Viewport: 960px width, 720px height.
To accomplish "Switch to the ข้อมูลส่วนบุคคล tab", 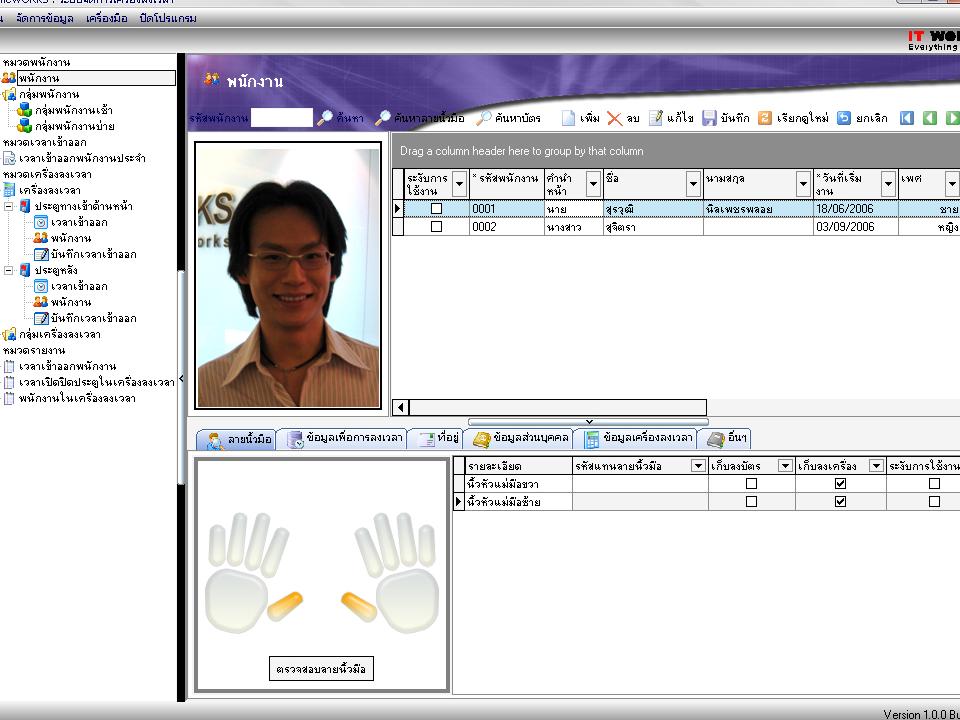I will tap(520, 439).
